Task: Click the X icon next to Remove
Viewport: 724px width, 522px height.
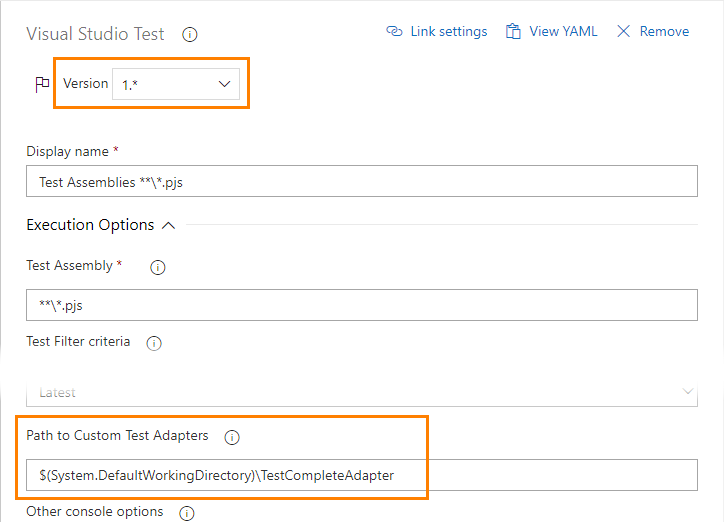Action: [624, 32]
